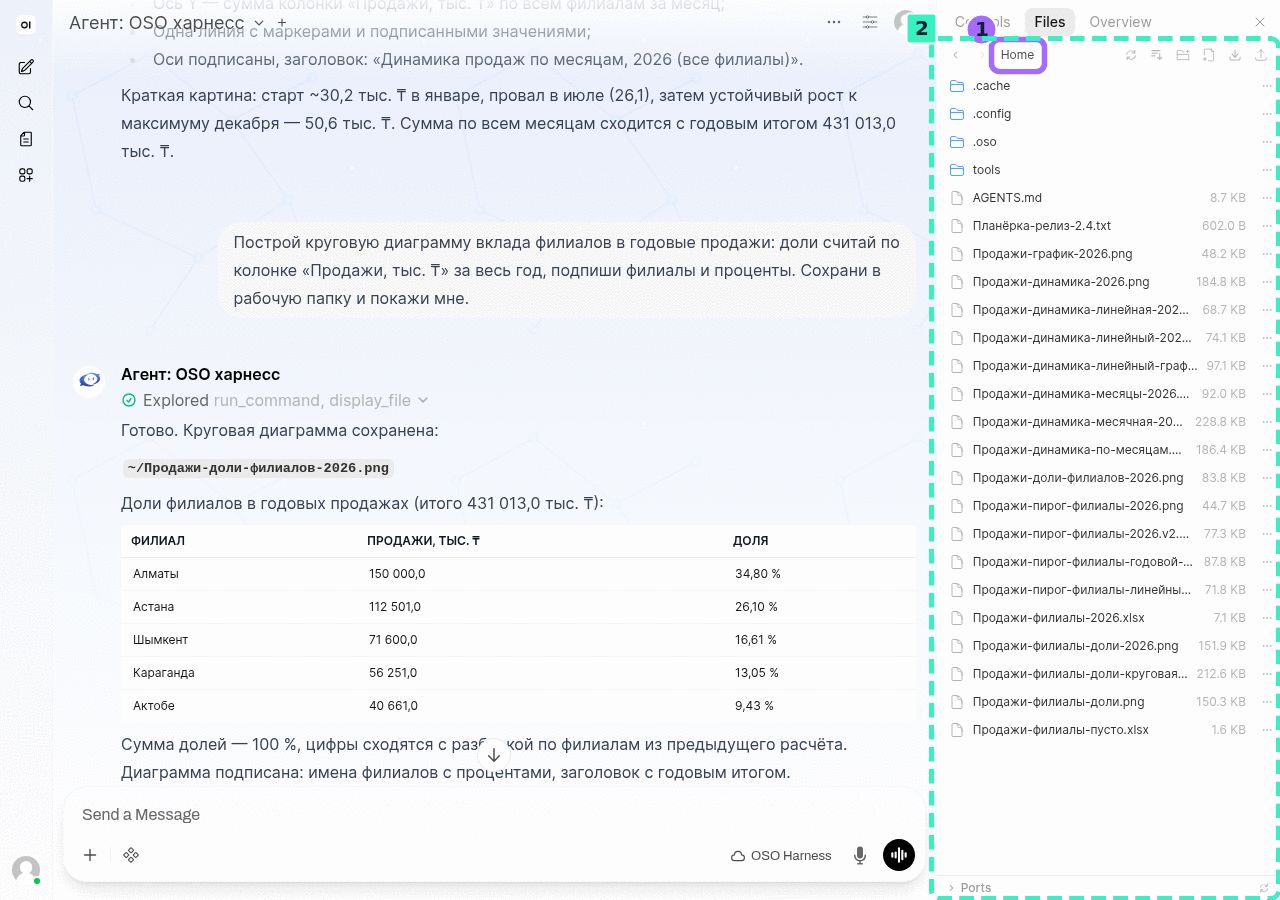Start a new chat from the sidebar
Viewport: 1280px width, 900px height.
click(26, 67)
